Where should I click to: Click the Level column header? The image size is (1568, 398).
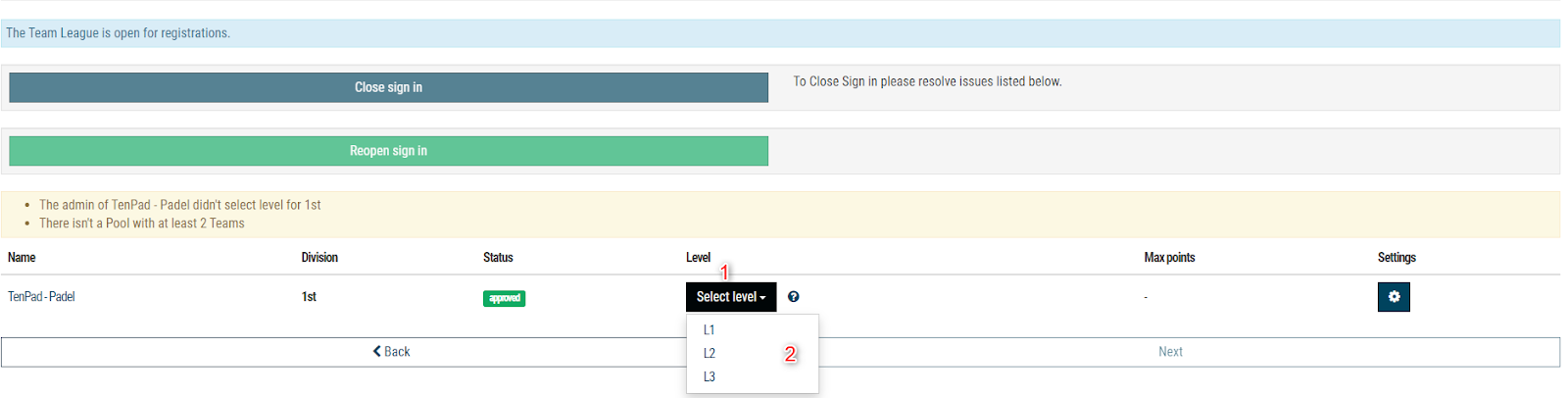coord(698,258)
